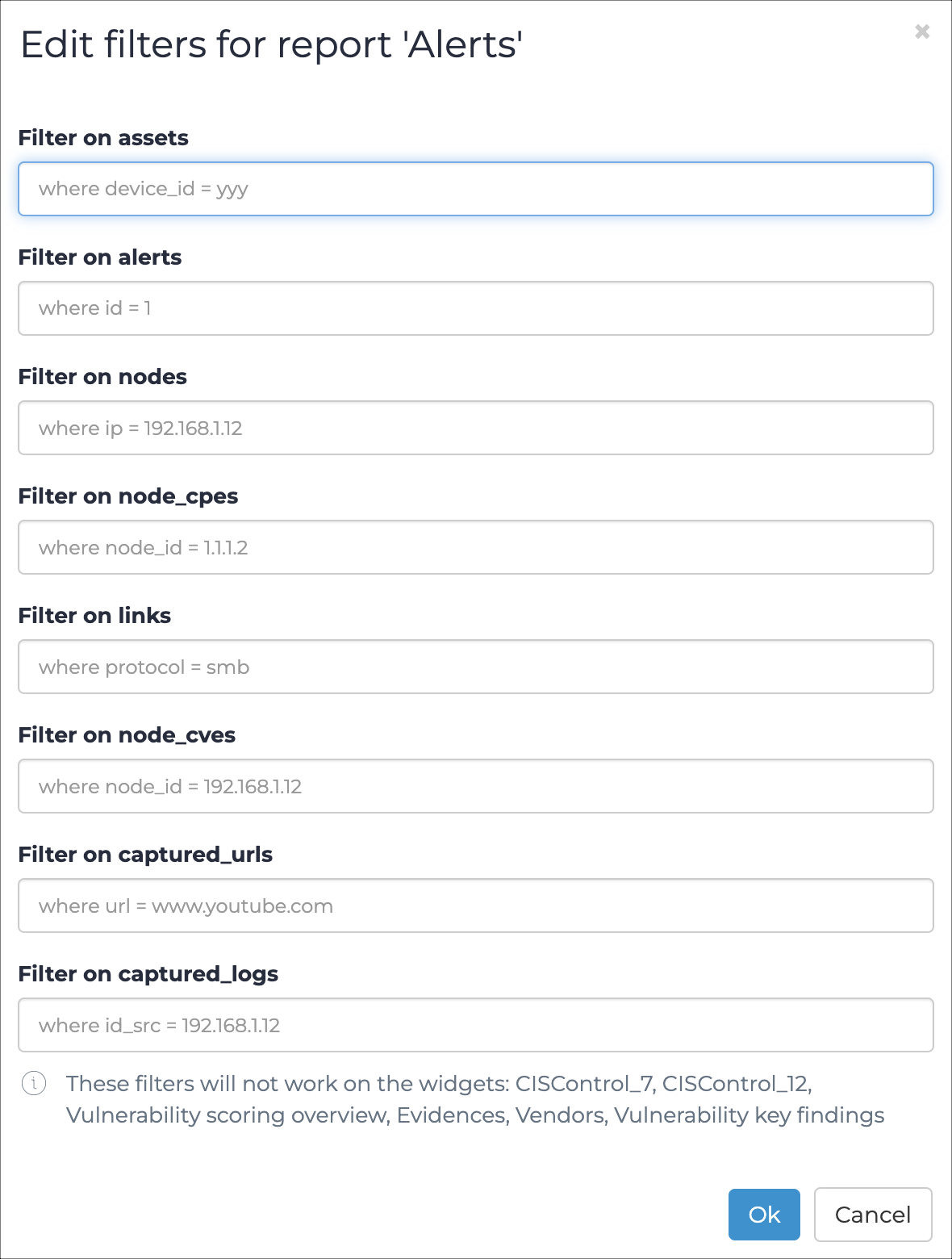952x1259 pixels.
Task: Click the 'Filter on captured_logs' label
Action: point(148,974)
